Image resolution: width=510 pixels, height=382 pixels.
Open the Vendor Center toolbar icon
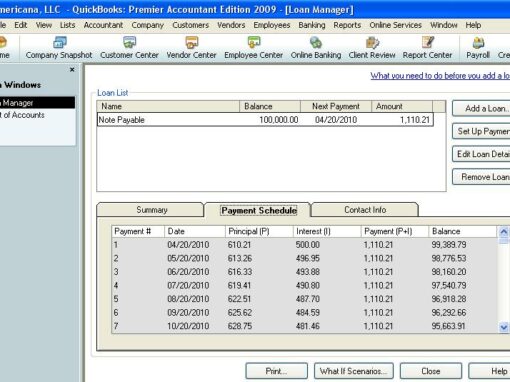(x=191, y=48)
